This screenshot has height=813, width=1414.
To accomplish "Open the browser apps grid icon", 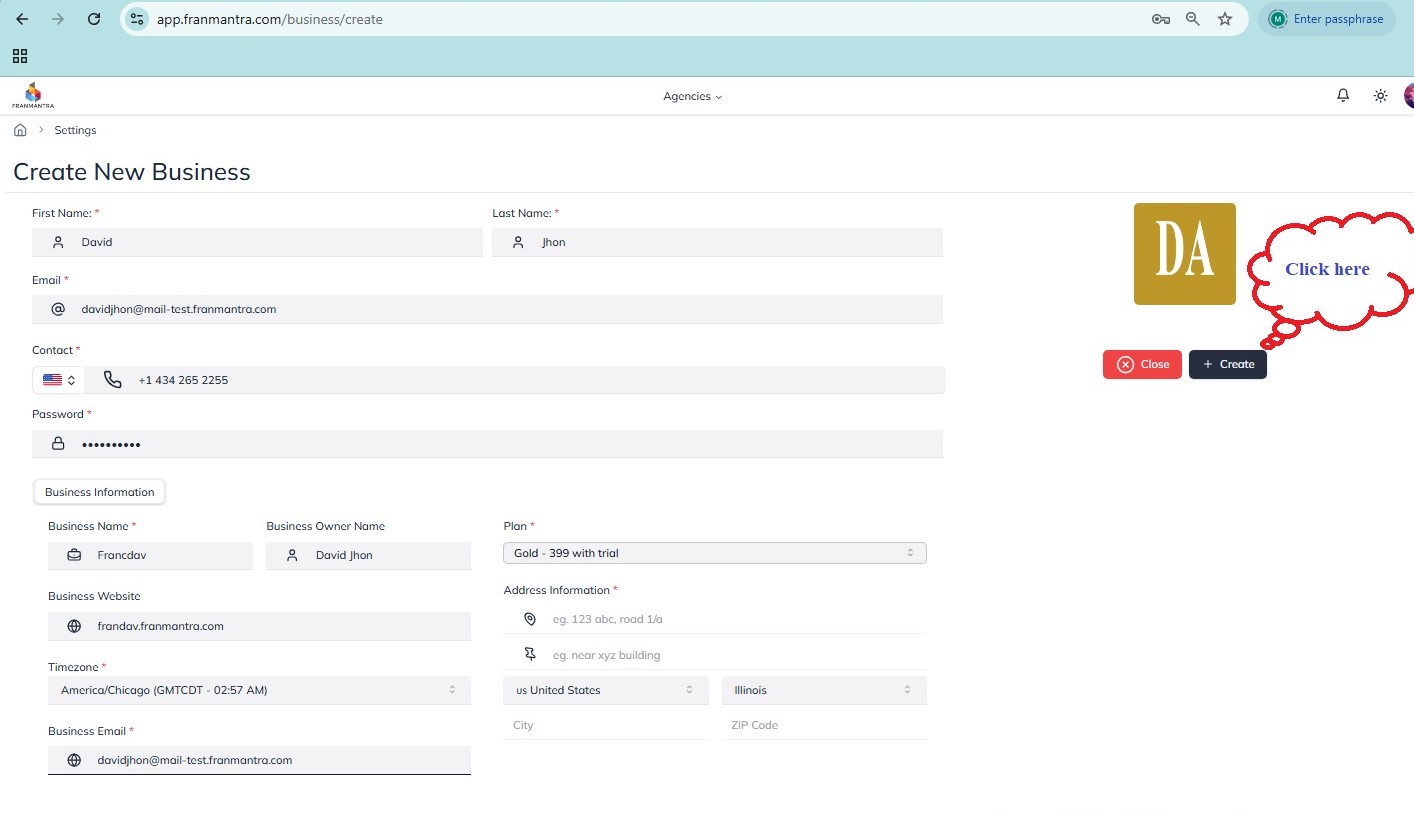I will (x=20, y=56).
